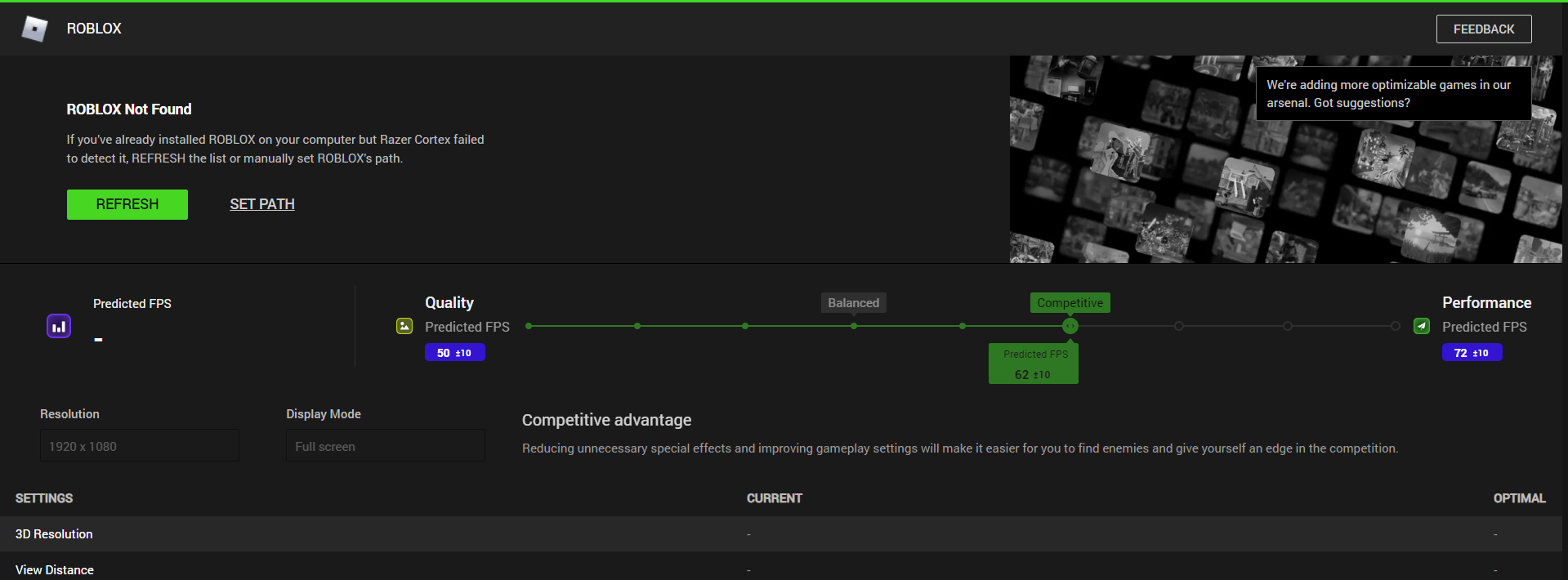This screenshot has width=1568, height=580.
Task: Open the SET PATH link
Action: tap(262, 204)
